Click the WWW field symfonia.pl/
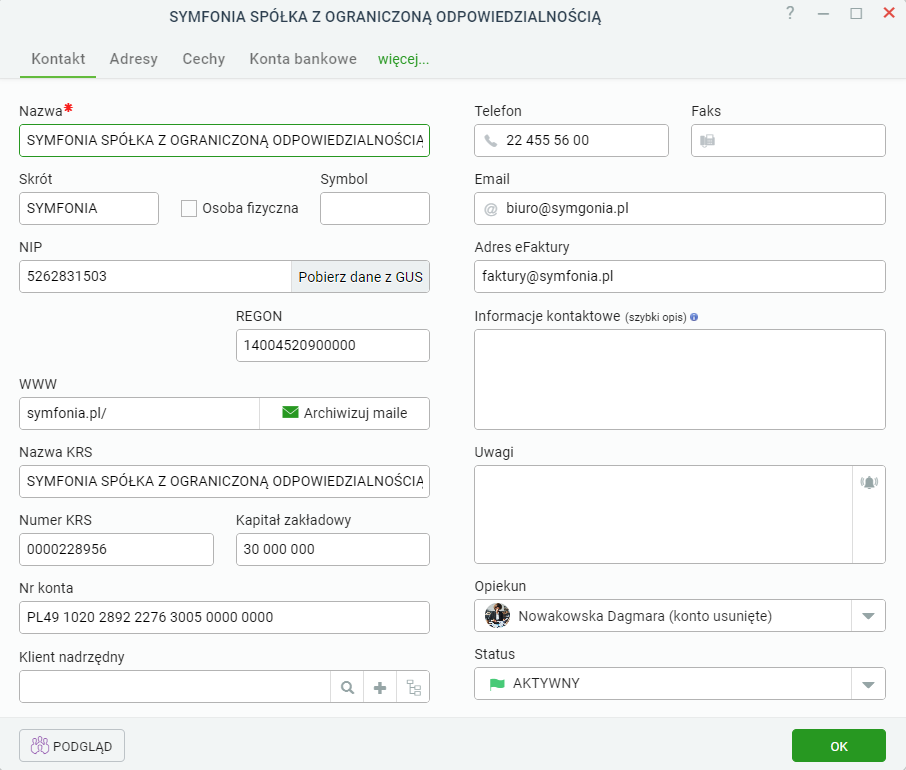The image size is (906, 770). coord(139,413)
